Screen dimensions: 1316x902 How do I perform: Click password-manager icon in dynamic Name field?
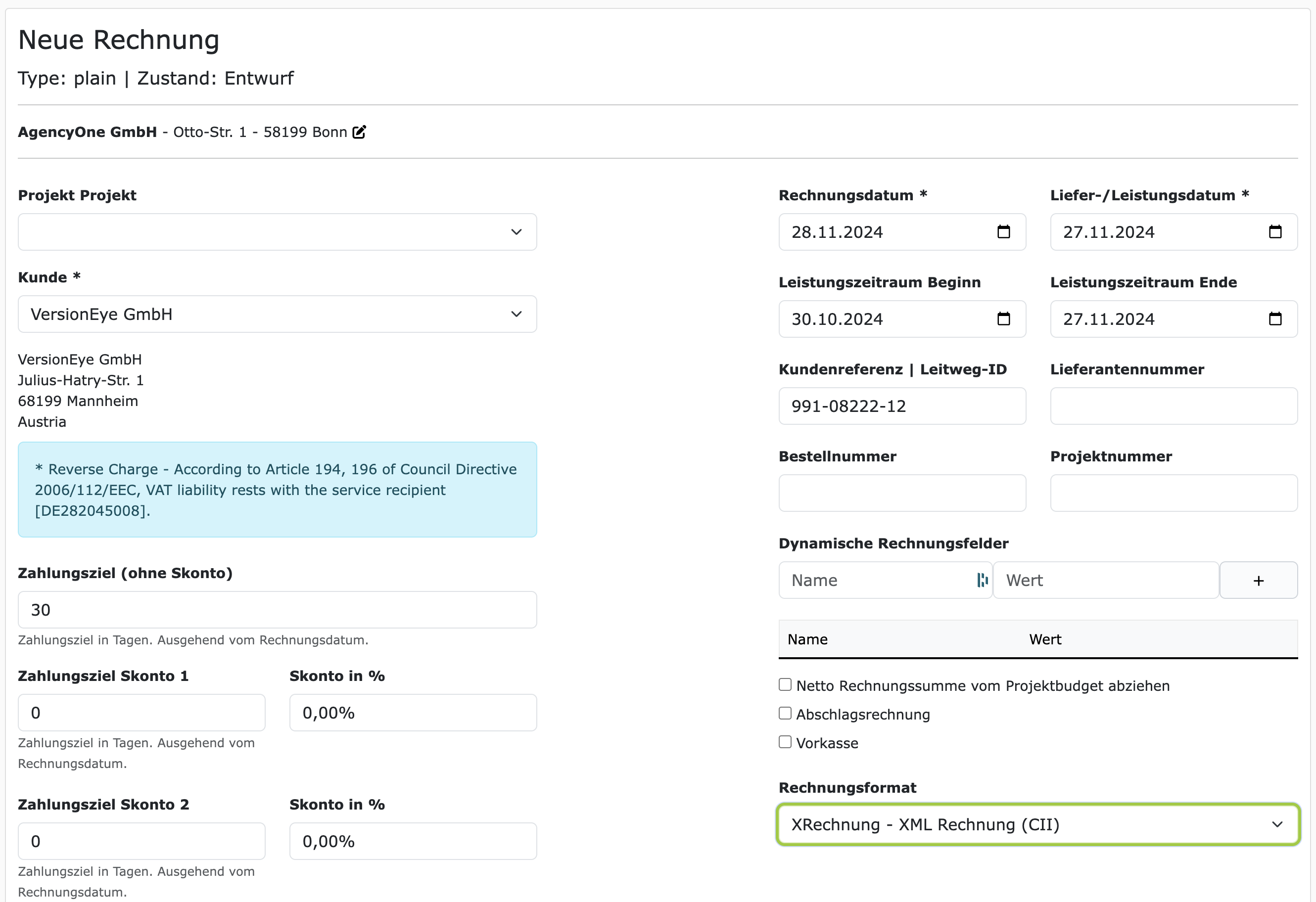pyautogui.click(x=982, y=580)
